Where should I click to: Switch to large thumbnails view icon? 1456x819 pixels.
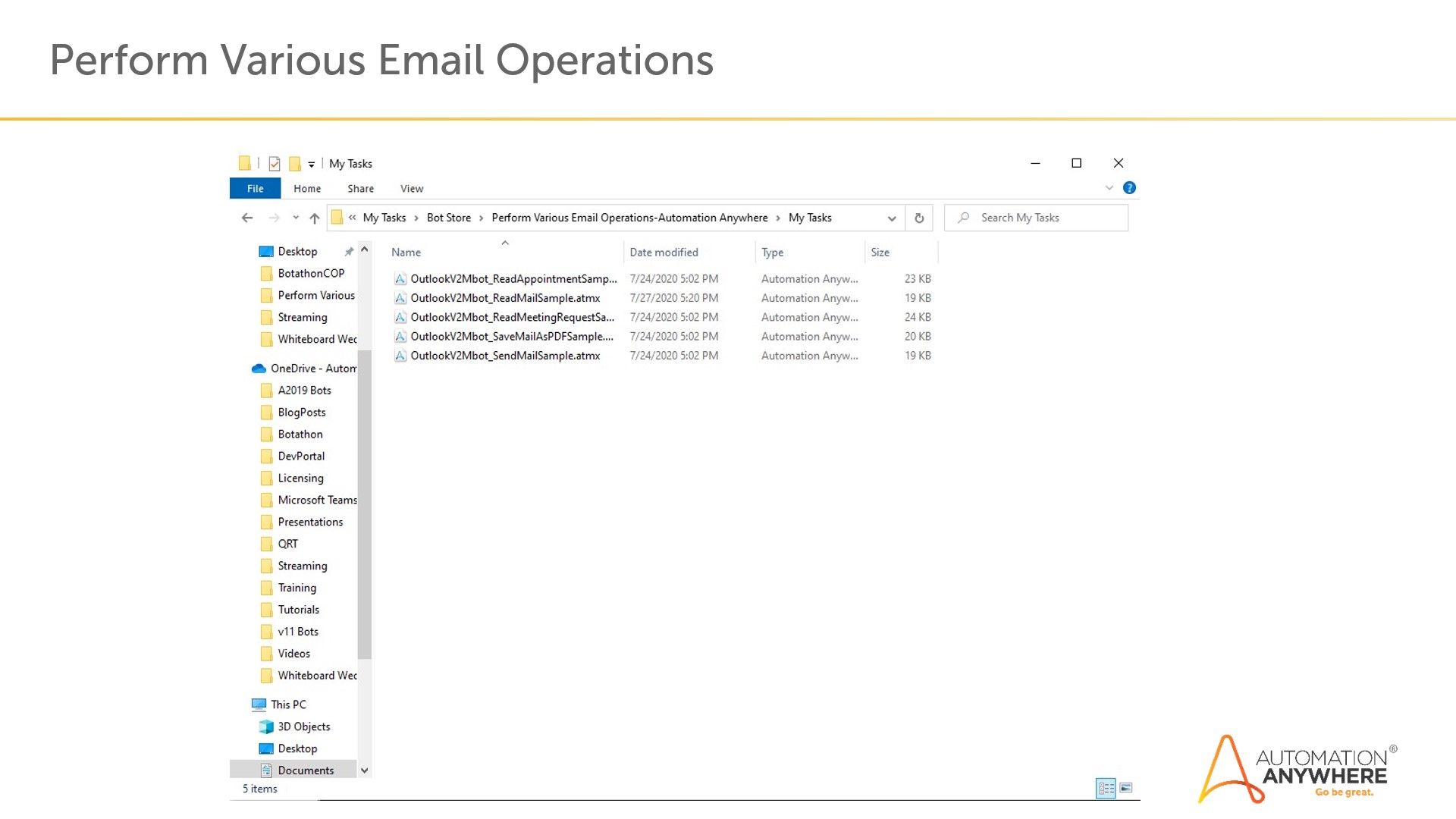(1126, 788)
